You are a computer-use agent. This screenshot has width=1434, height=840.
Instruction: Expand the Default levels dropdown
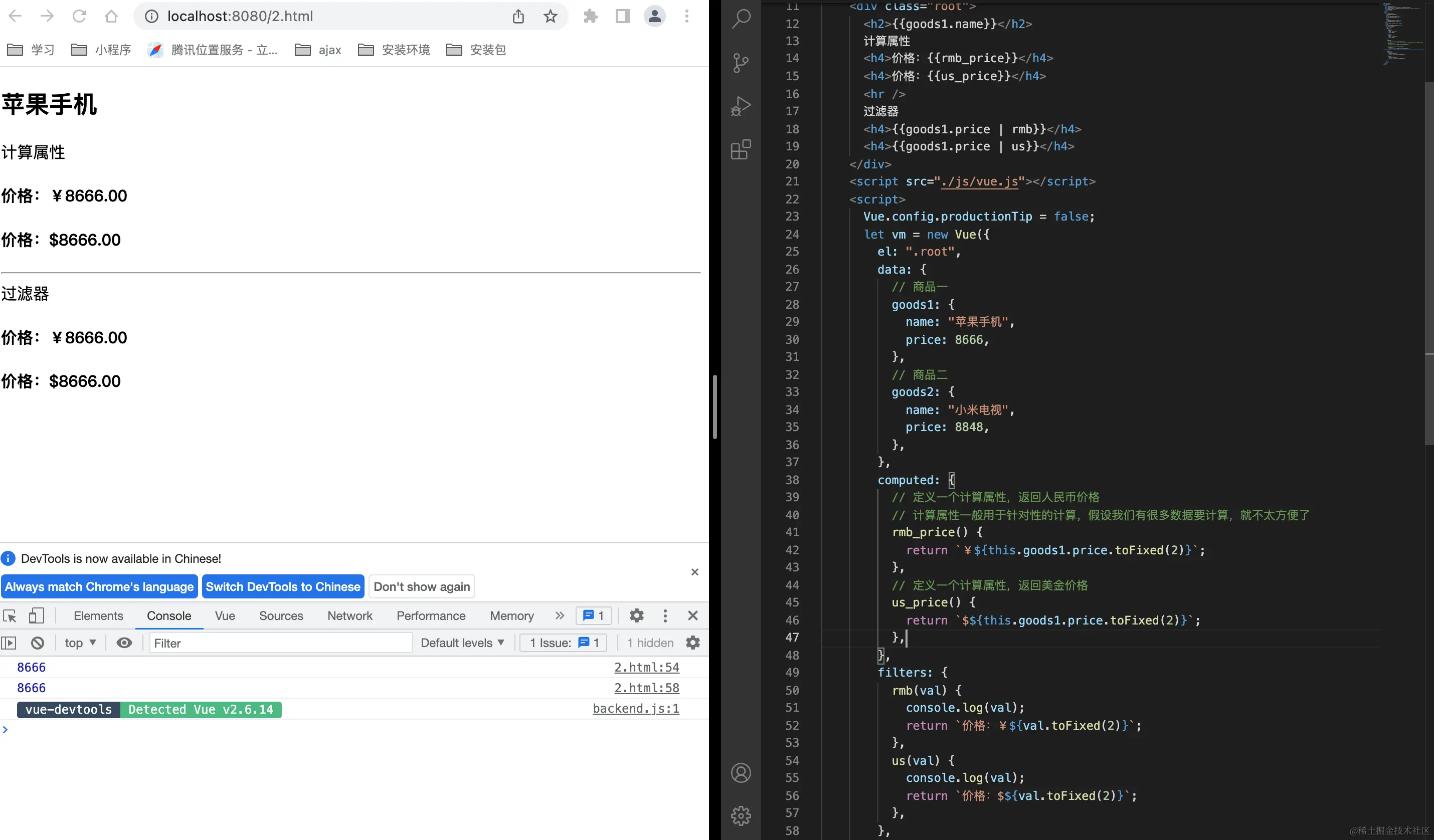pyautogui.click(x=462, y=643)
